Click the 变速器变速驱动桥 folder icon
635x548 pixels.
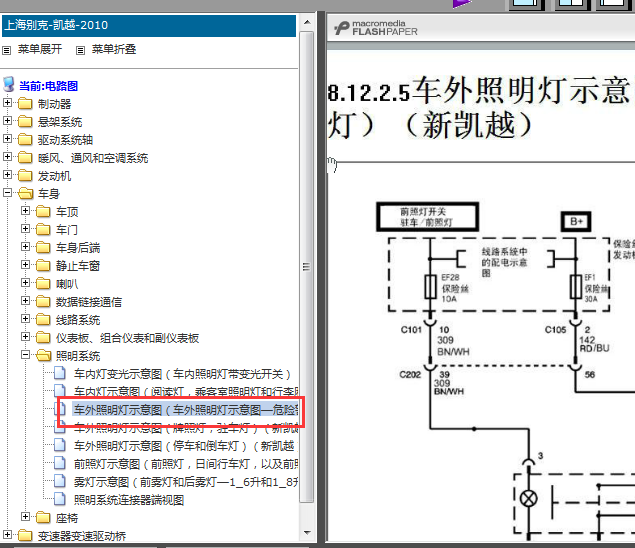[x=25, y=535]
